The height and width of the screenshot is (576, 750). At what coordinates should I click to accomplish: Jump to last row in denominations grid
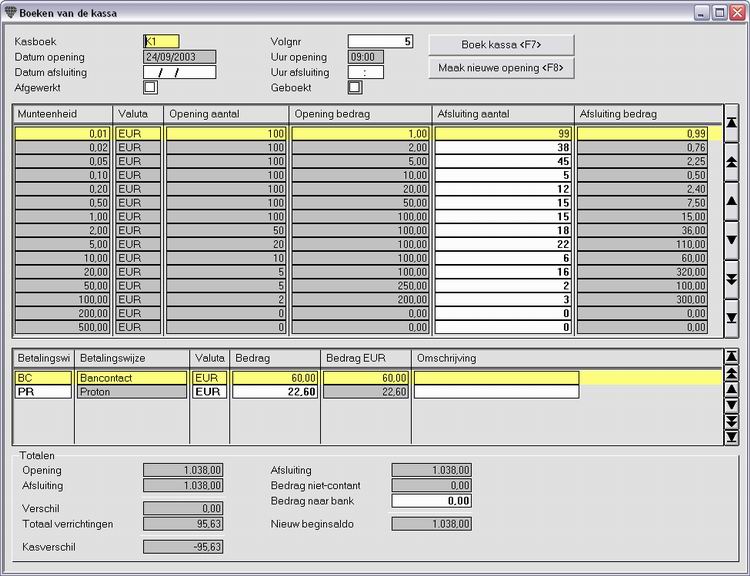click(x=731, y=319)
